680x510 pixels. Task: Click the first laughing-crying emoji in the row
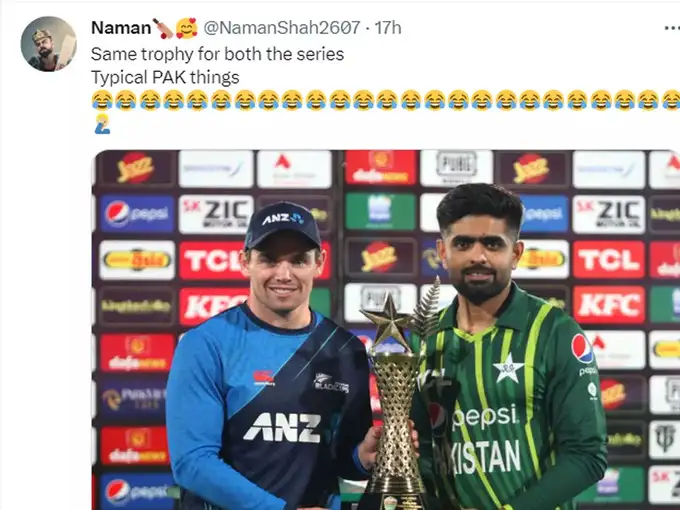point(102,100)
